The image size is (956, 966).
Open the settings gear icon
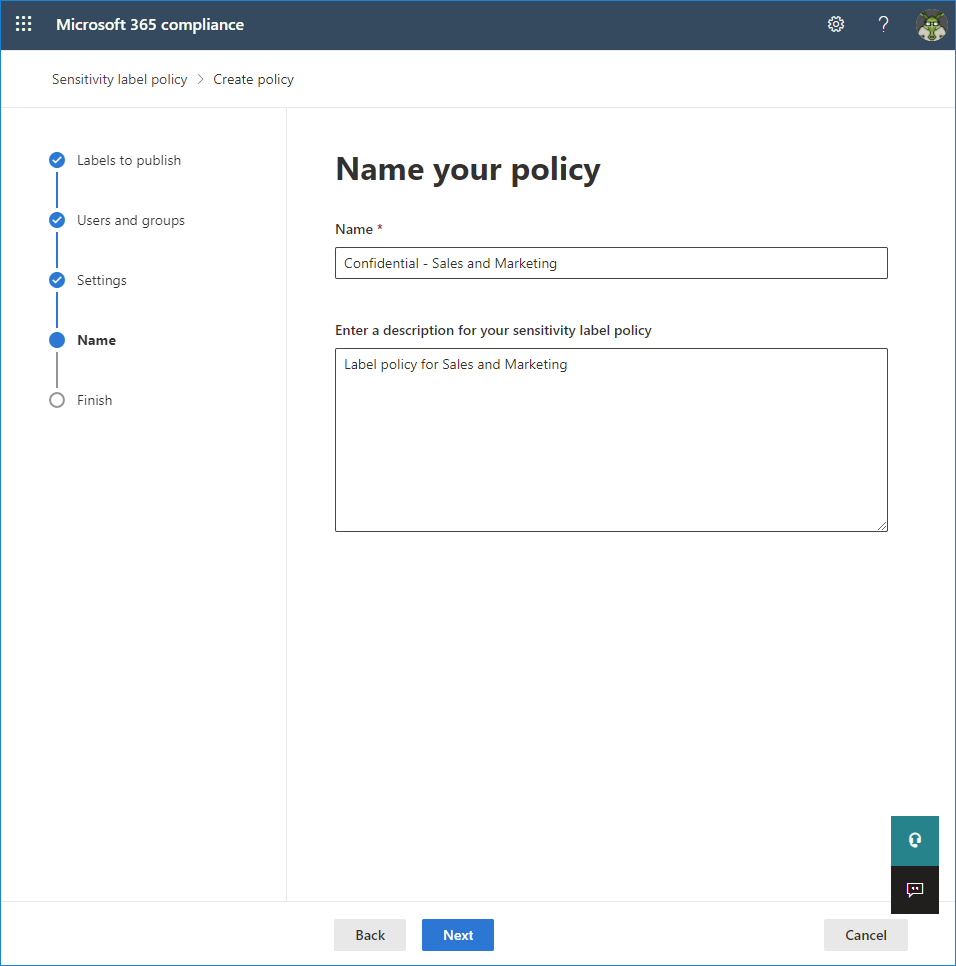pyautogui.click(x=835, y=24)
